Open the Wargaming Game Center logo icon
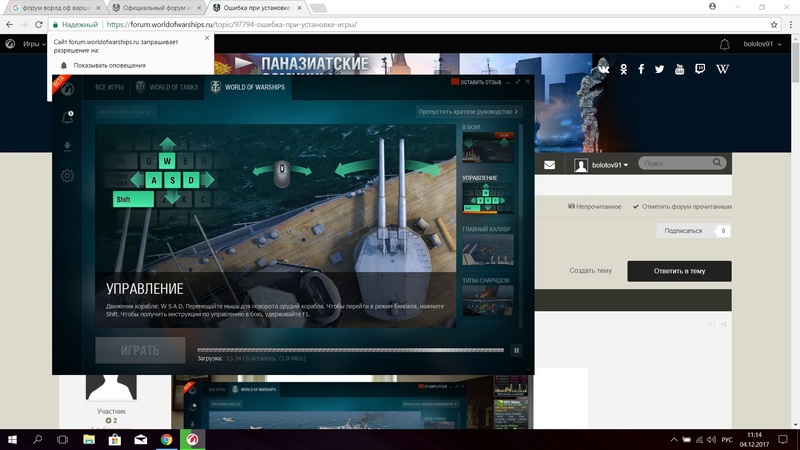800x450 pixels. [67, 89]
